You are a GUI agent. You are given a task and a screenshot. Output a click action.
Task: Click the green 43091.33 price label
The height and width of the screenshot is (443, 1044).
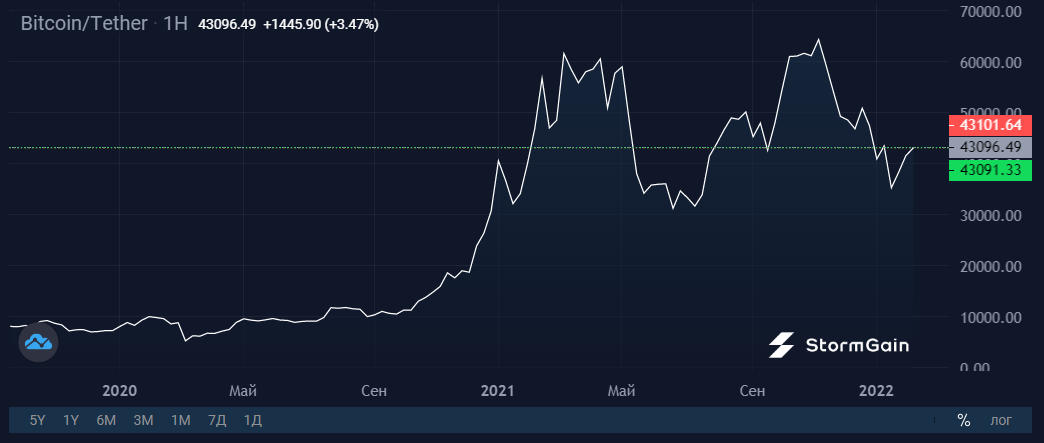coord(989,170)
